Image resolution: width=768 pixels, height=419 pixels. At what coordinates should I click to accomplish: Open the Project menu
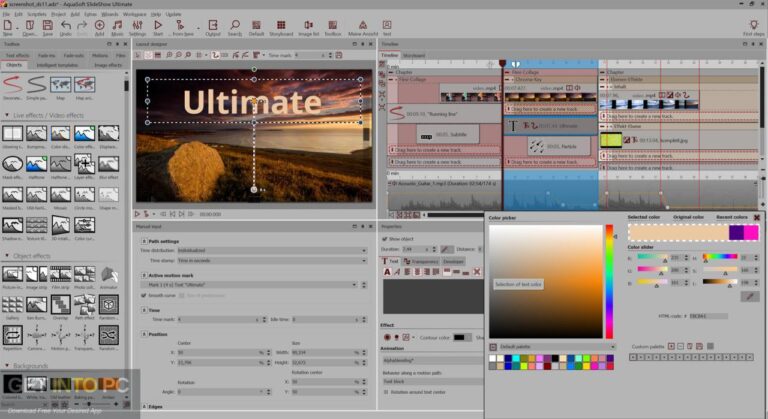point(58,14)
